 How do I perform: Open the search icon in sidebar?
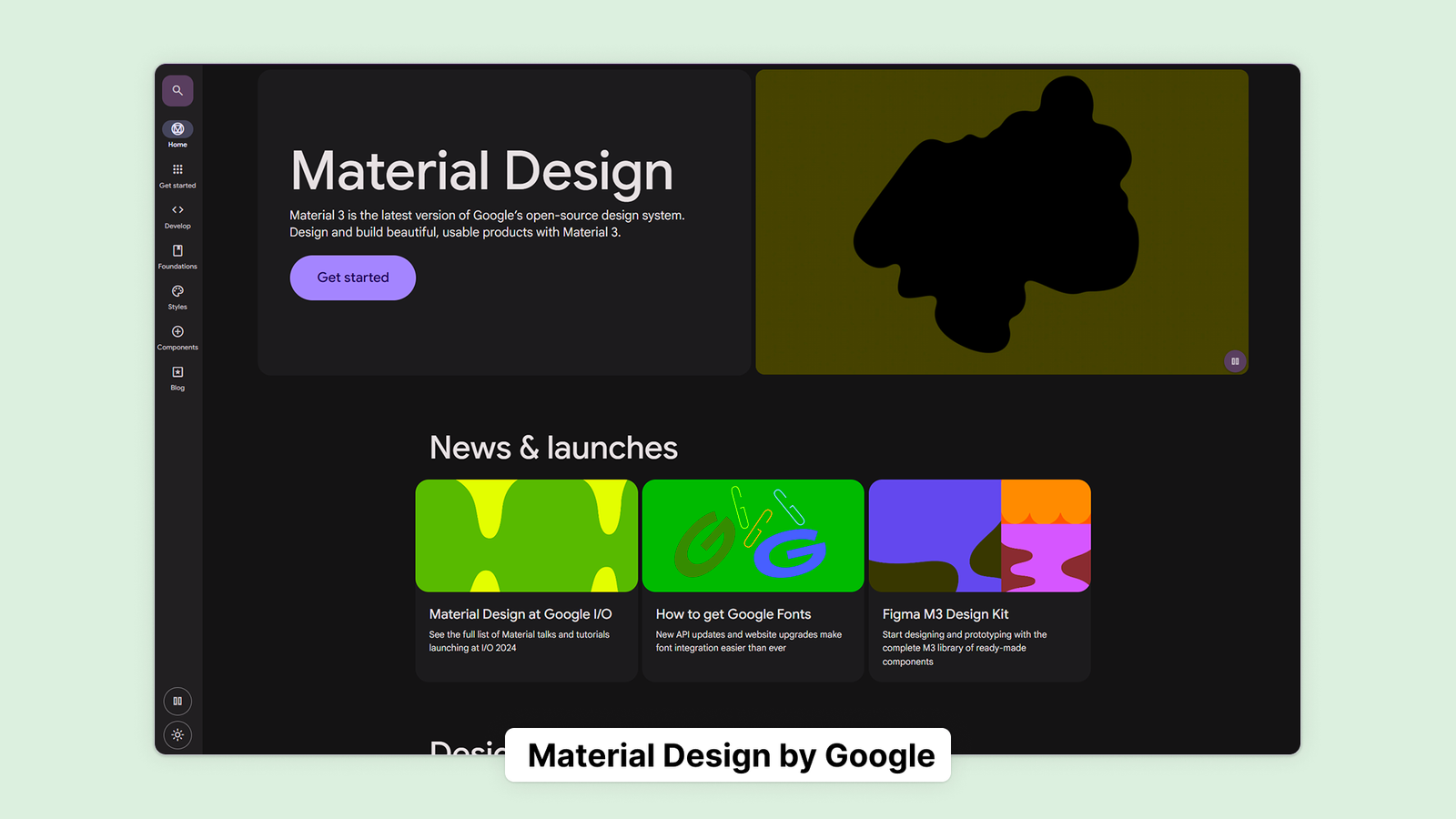177,91
